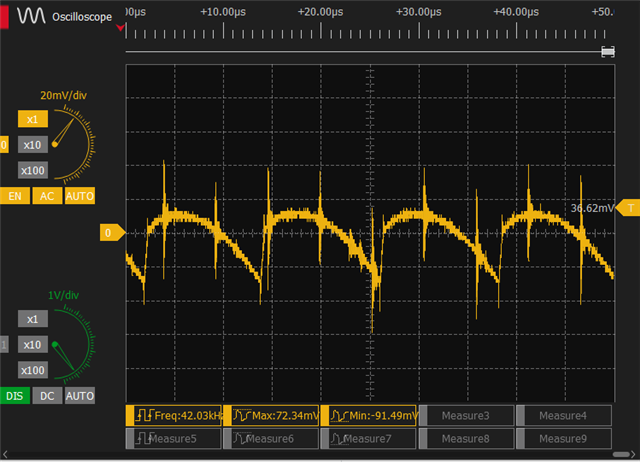
Task: Open the Measure7 slot
Action: [x=369, y=438]
